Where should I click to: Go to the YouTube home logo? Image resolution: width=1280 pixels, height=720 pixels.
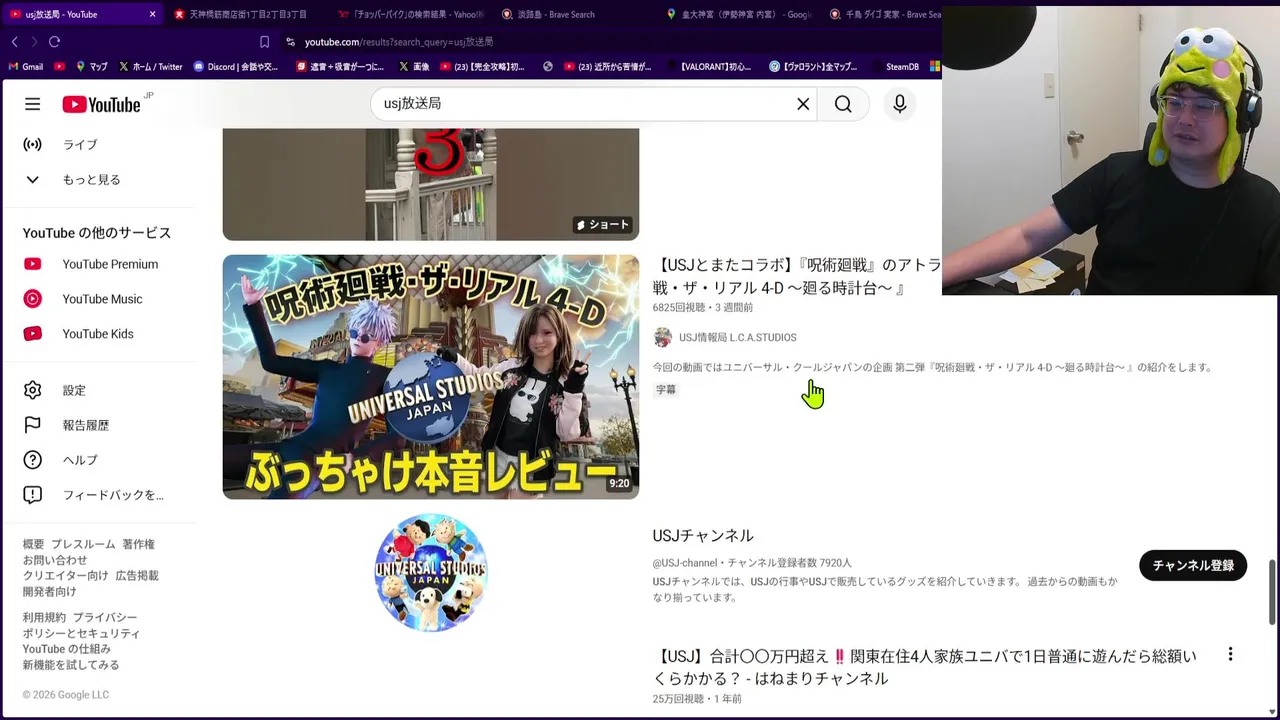click(101, 104)
